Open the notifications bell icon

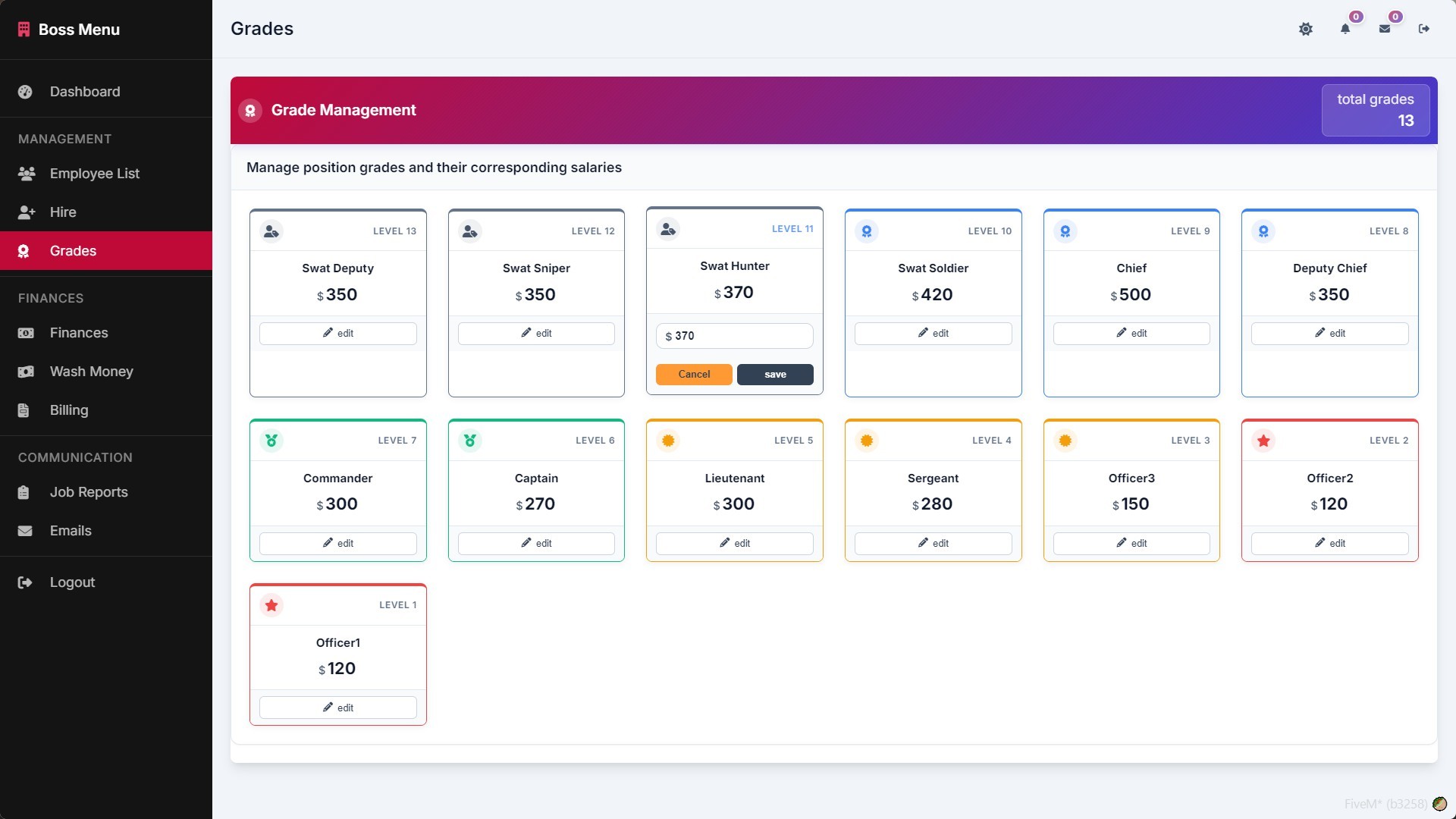pos(1345,29)
